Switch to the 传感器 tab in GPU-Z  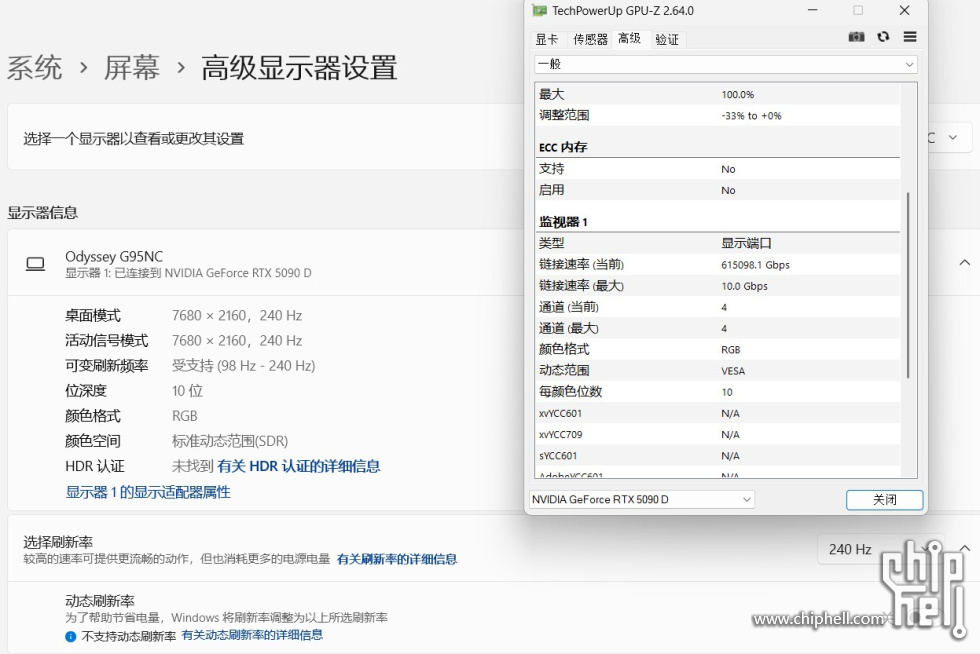(x=590, y=39)
